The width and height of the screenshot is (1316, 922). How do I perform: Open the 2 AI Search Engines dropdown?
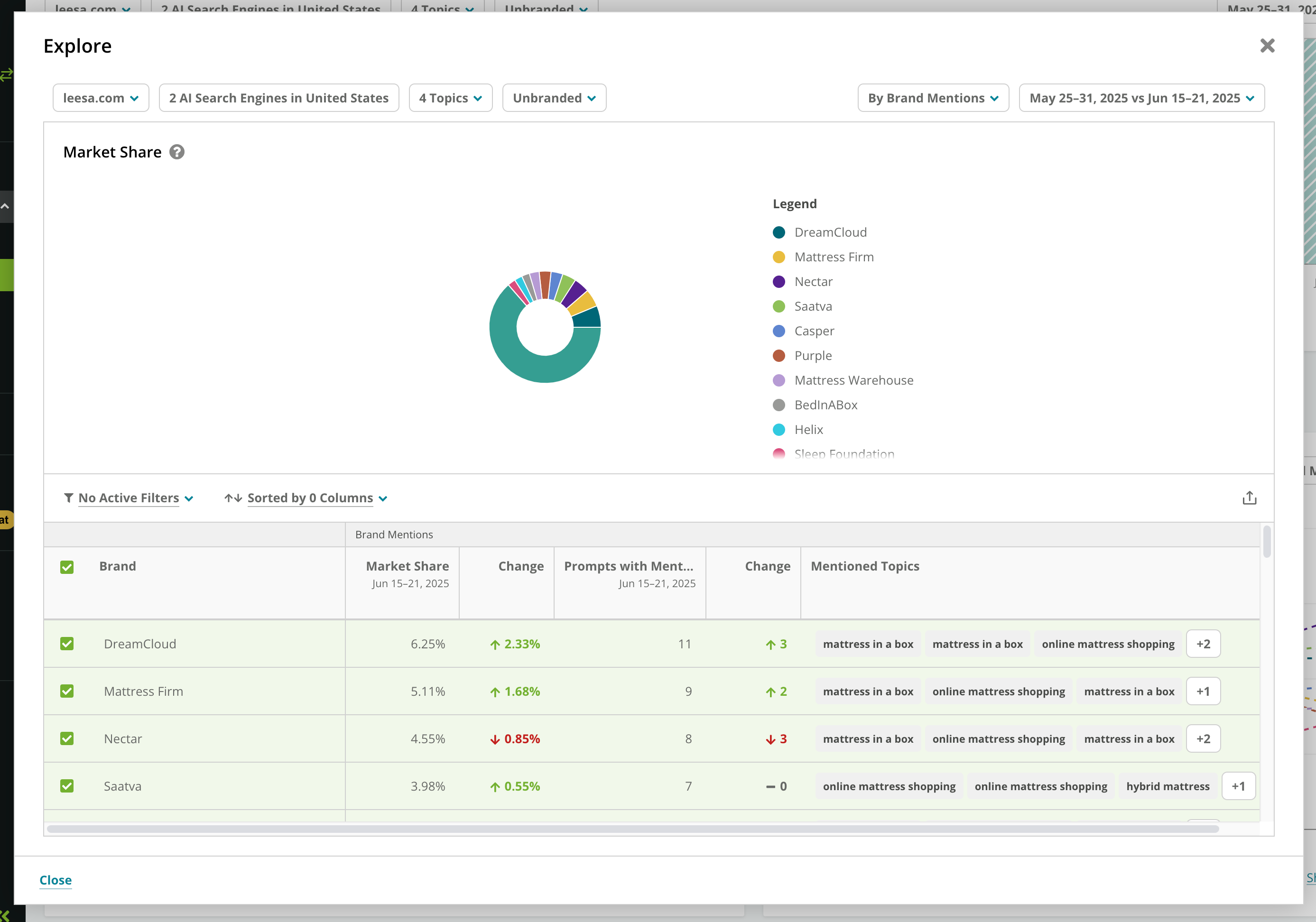click(278, 98)
